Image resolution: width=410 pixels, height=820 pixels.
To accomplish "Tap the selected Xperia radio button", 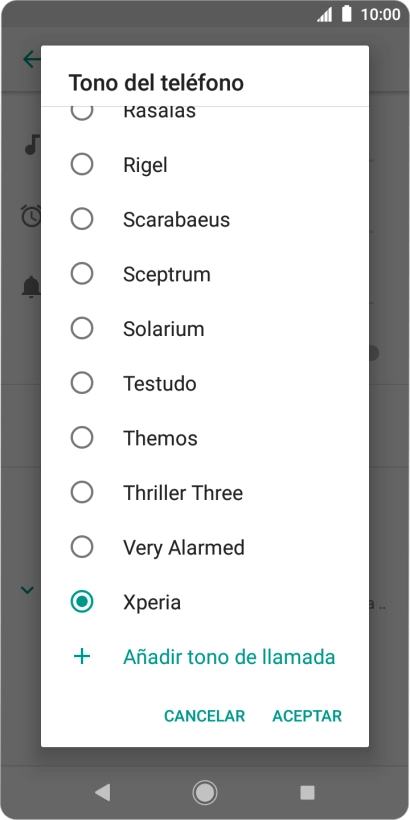I will (x=82, y=602).
